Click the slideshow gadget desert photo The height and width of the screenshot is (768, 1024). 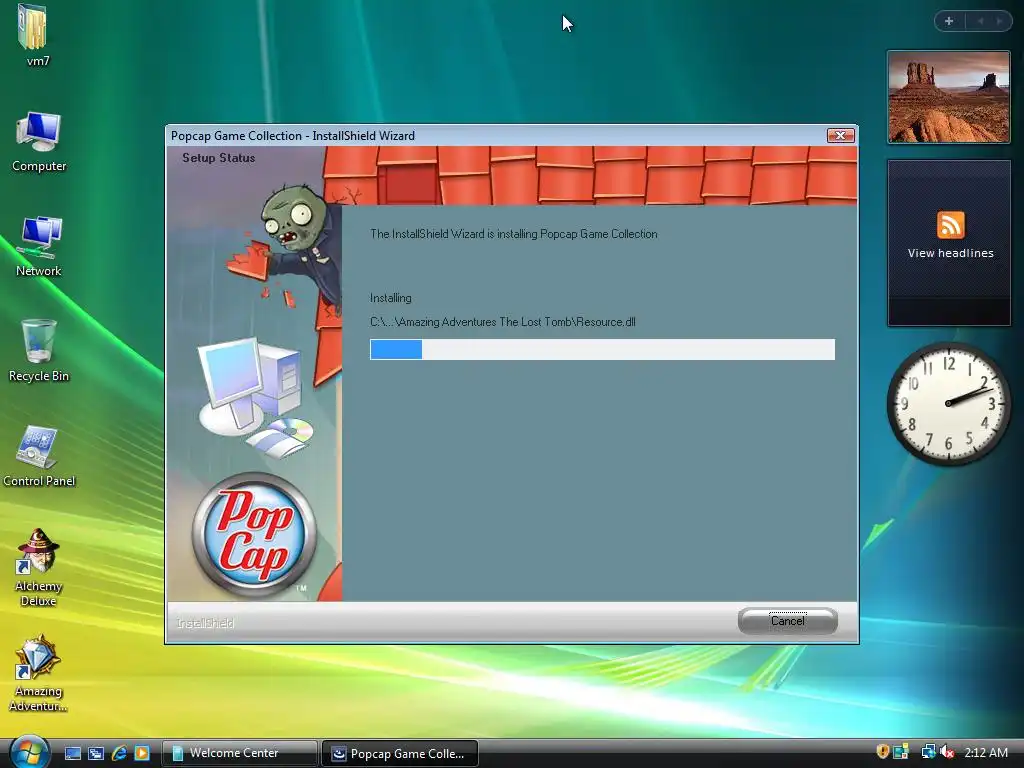[x=949, y=97]
